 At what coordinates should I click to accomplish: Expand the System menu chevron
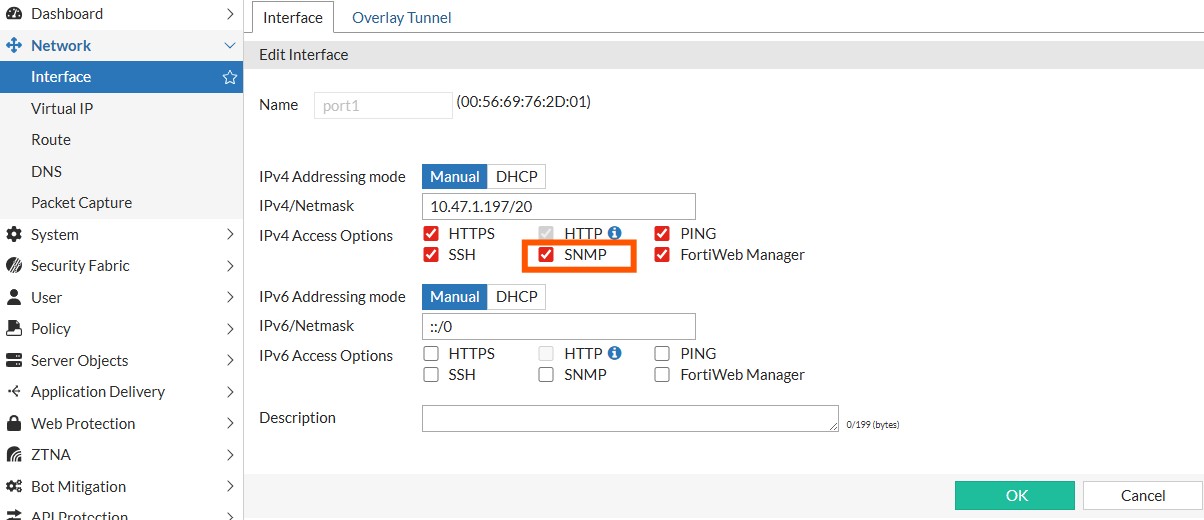point(230,235)
